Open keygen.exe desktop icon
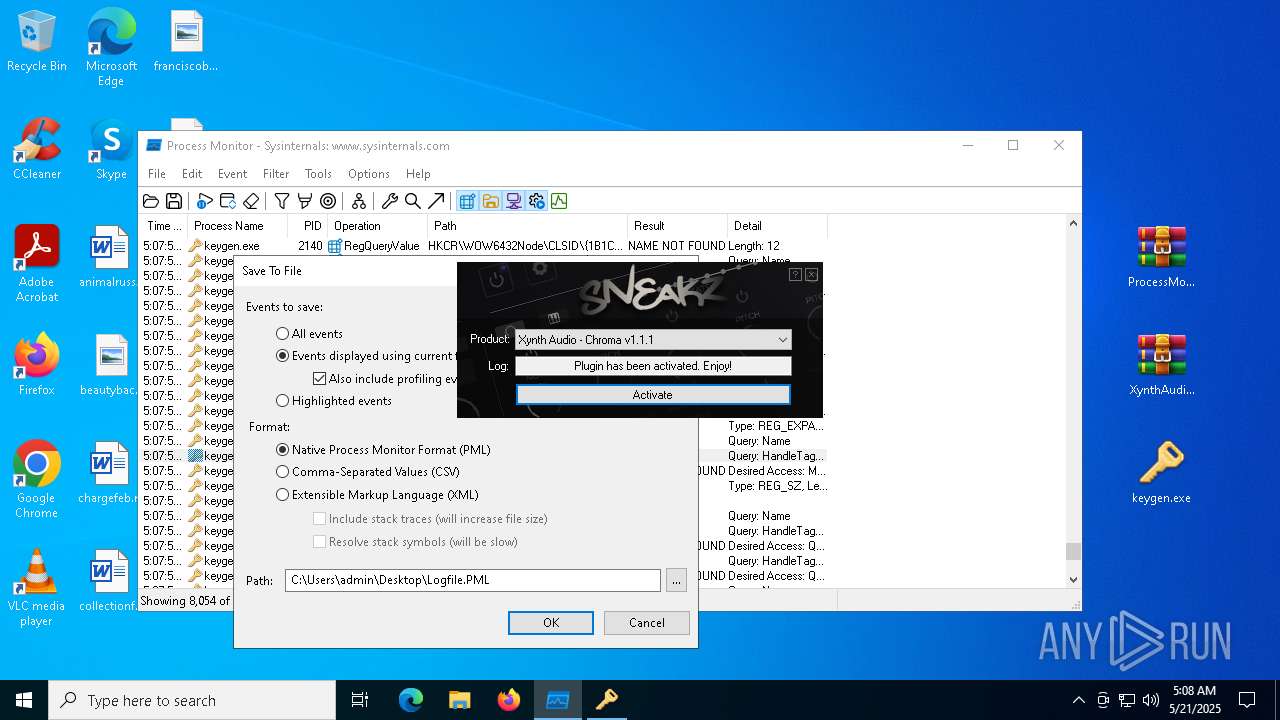Viewport: 1280px width, 720px height. [1161, 472]
